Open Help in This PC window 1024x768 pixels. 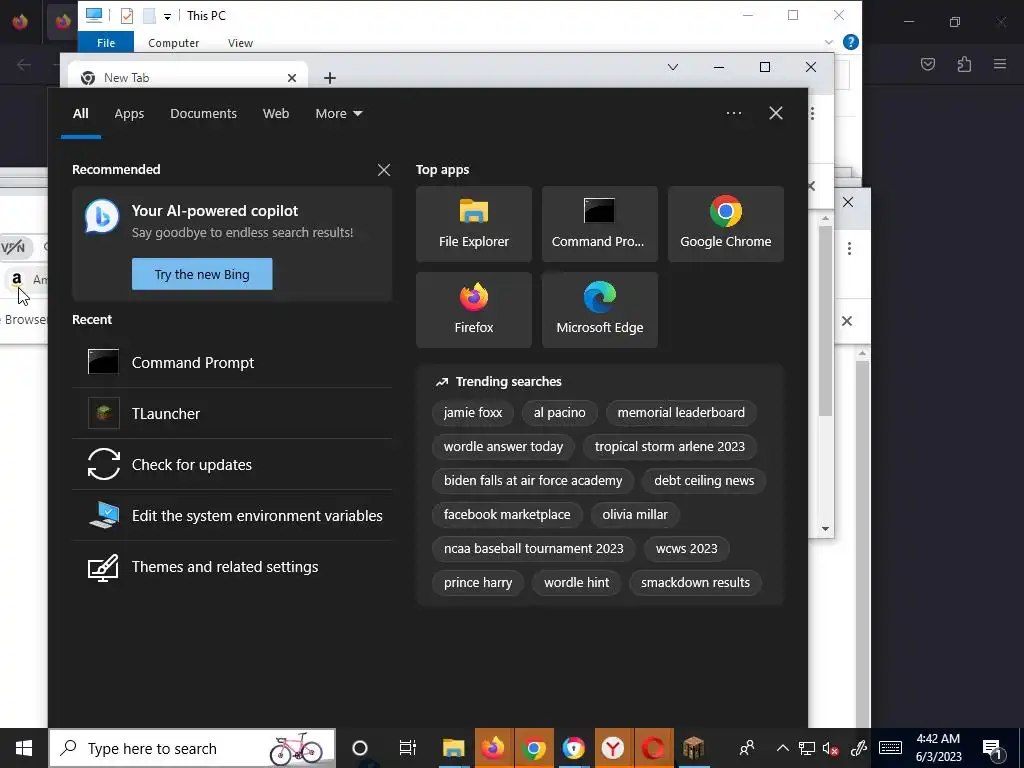point(850,42)
